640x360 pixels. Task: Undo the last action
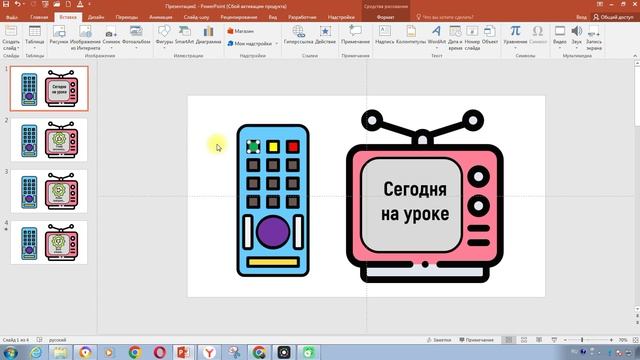[x=17, y=4]
